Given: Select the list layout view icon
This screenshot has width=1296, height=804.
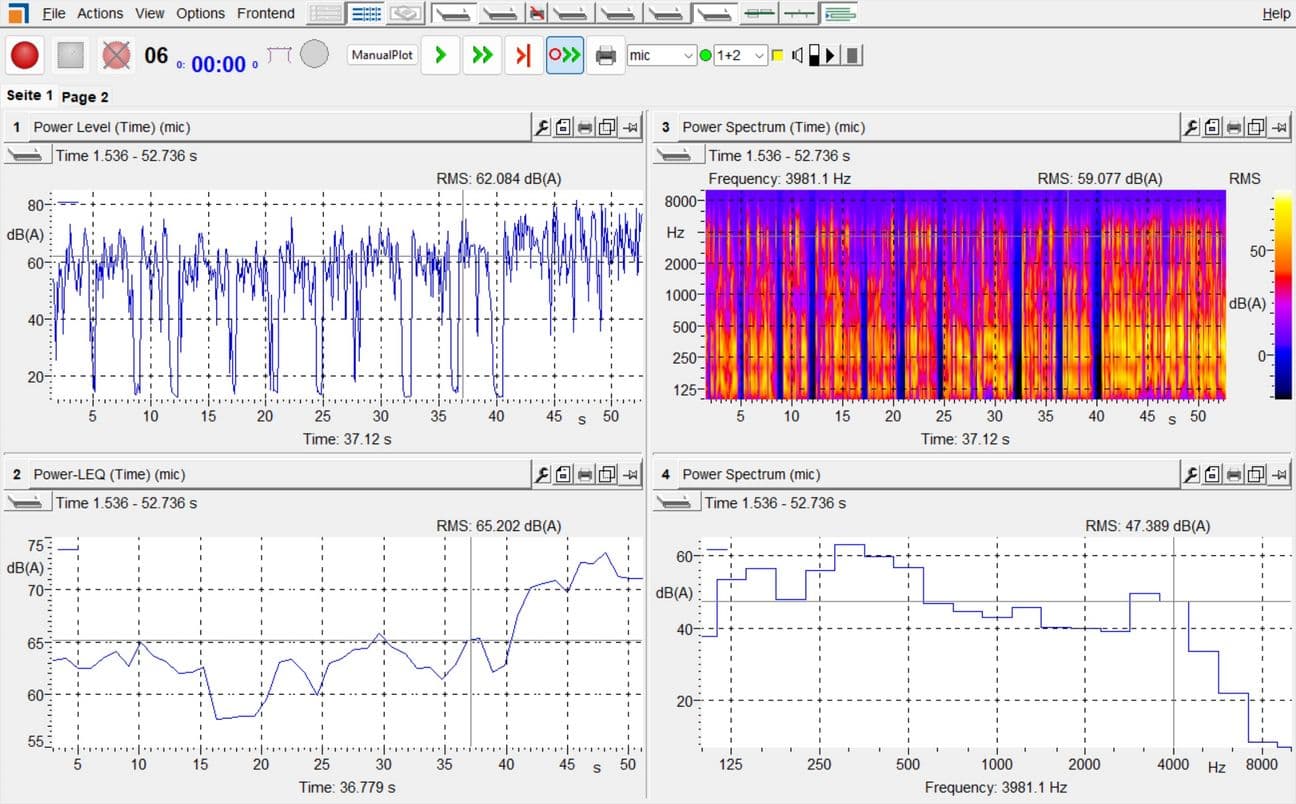Looking at the screenshot, I should click(x=326, y=13).
